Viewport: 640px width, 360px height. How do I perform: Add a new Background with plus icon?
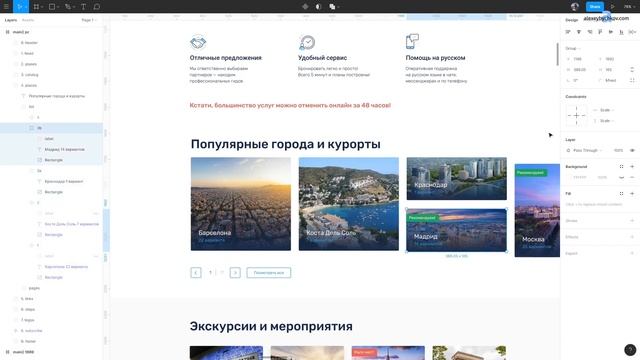[x=632, y=167]
